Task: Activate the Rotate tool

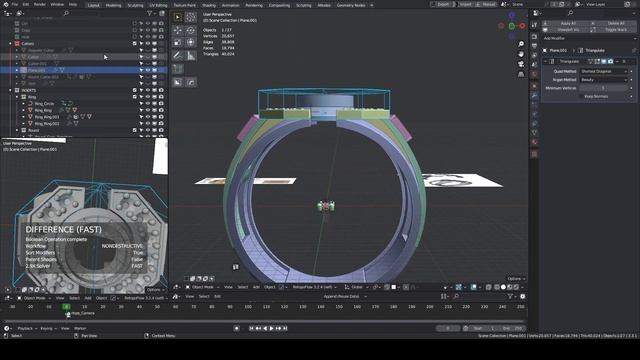Action: (x=191, y=30)
